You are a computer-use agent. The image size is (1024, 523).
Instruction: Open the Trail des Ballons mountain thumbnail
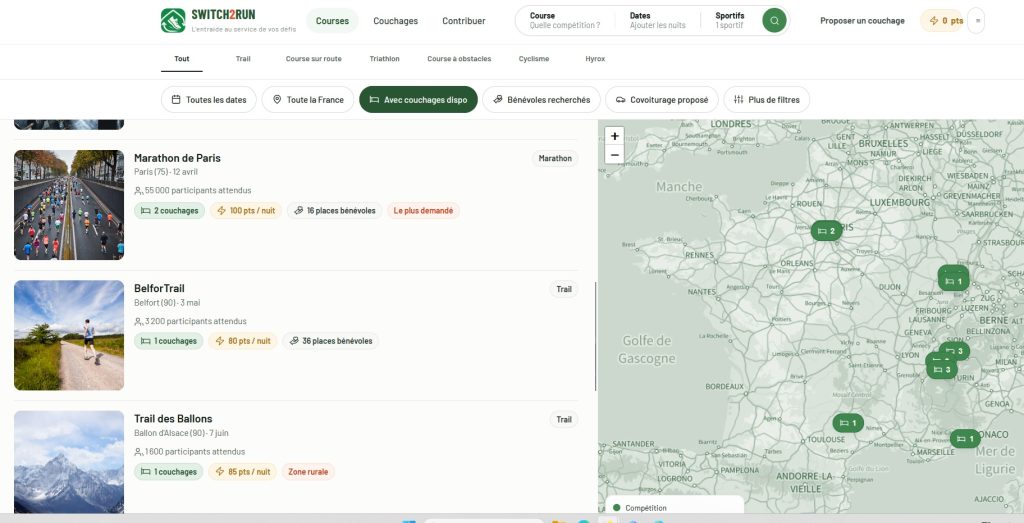coord(69,462)
